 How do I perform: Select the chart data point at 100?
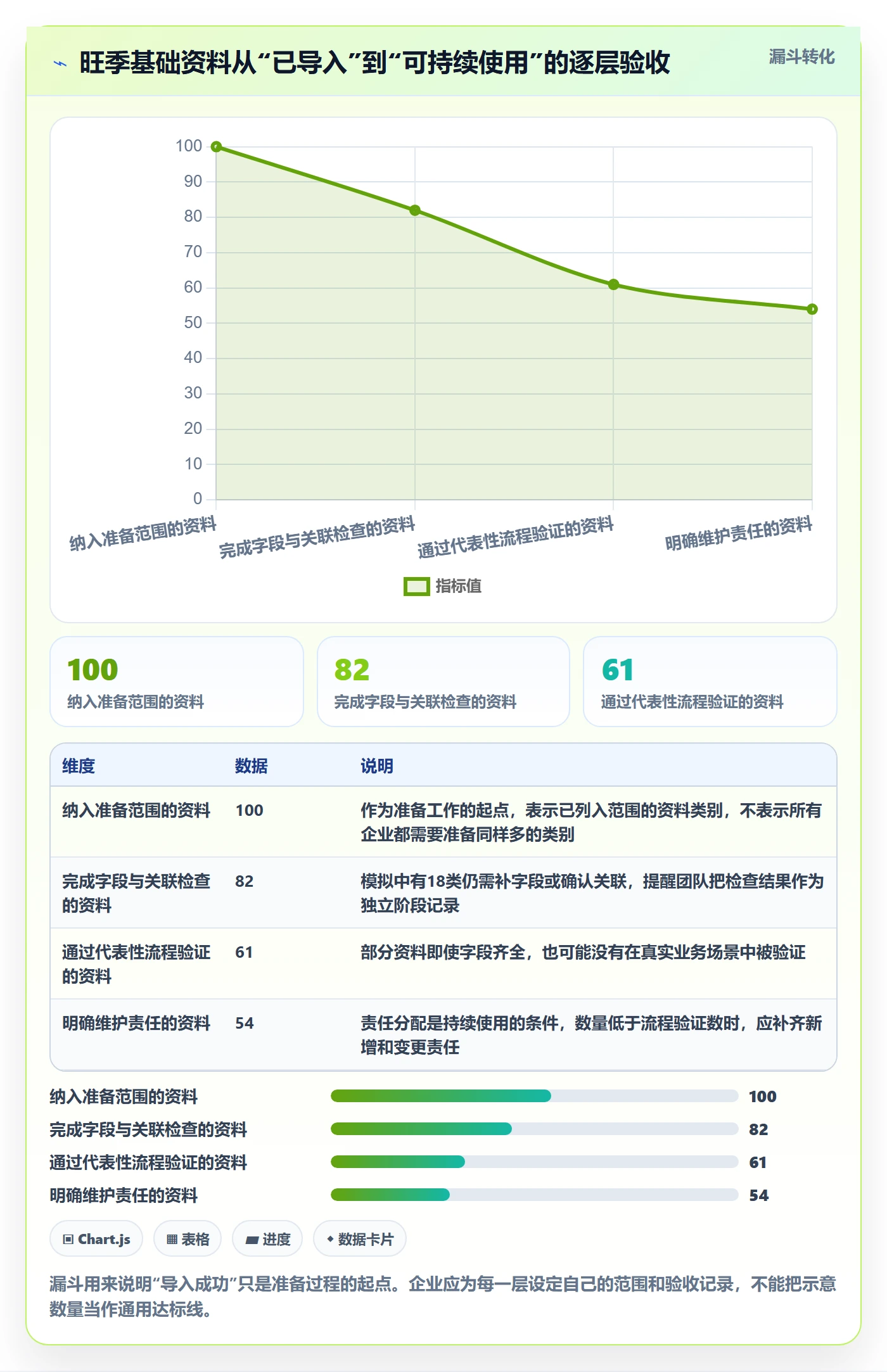[x=216, y=147]
